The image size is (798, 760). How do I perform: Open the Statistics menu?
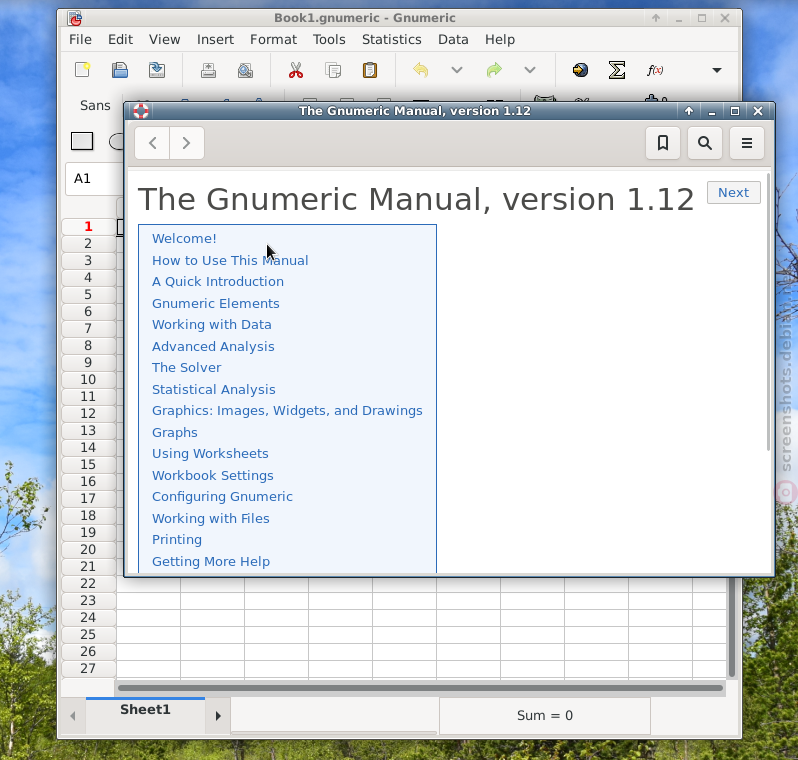391,39
